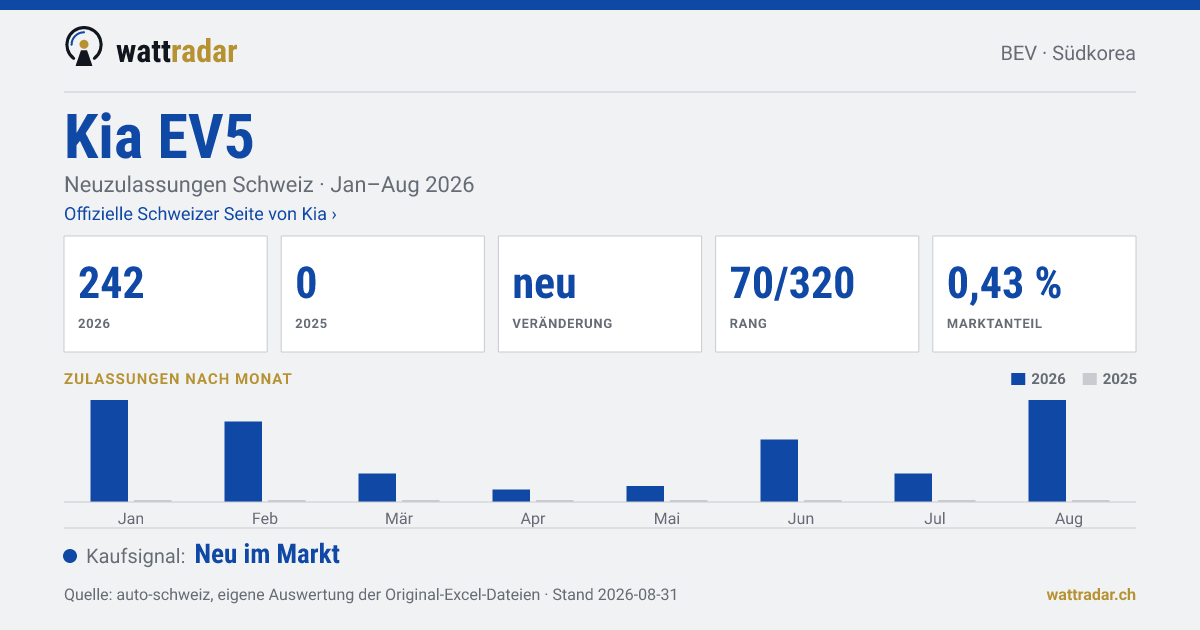Click the August 2026 bar

point(1047,451)
